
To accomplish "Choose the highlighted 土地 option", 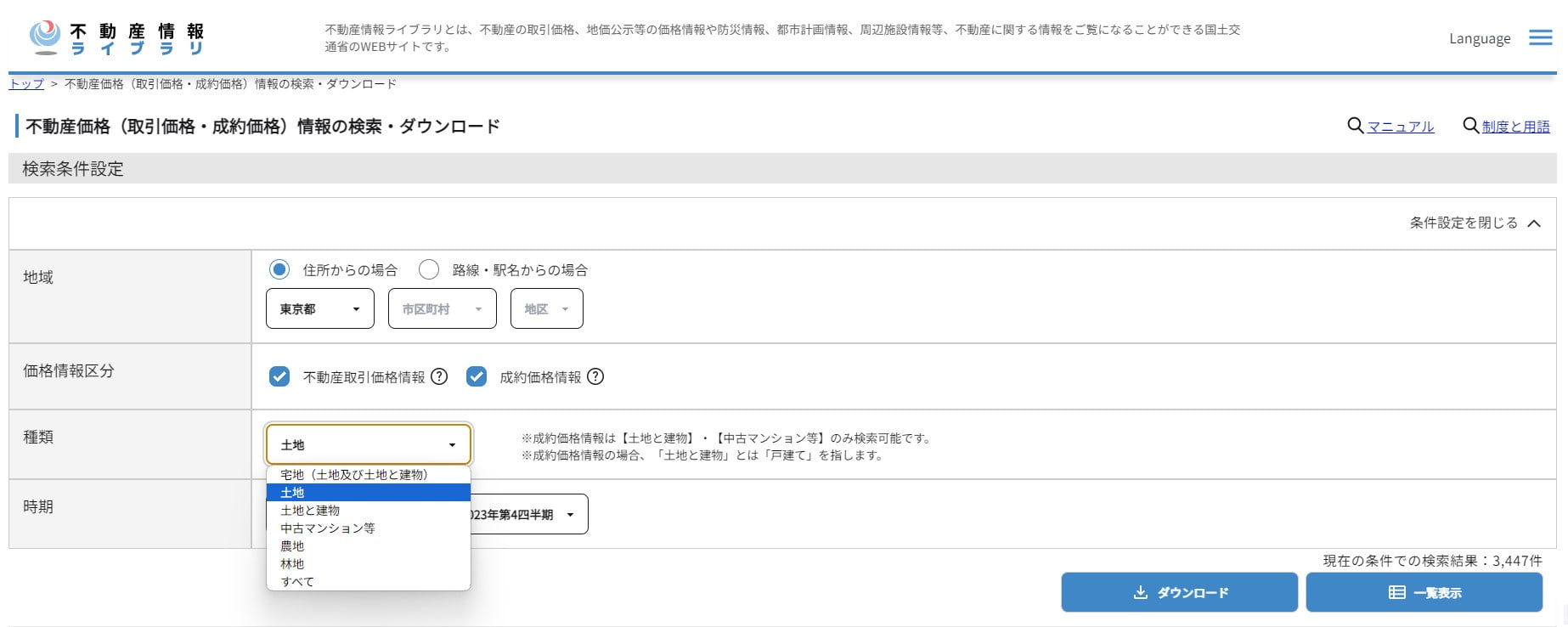I will click(x=369, y=493).
